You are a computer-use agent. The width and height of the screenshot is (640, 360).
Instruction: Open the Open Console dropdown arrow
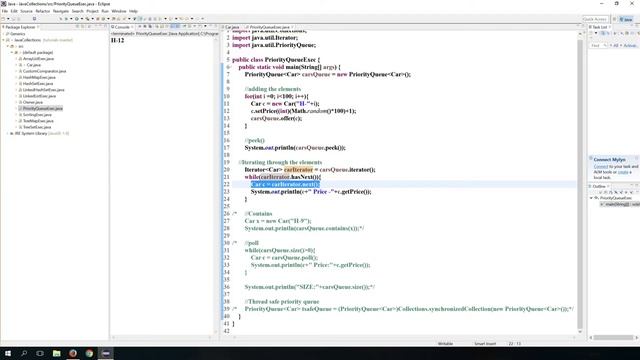coord(205,27)
